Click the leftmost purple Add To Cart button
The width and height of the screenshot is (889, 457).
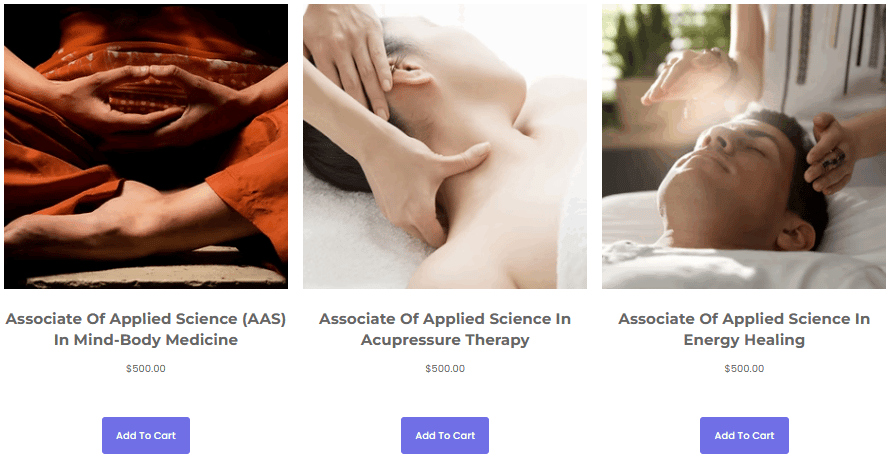point(146,435)
